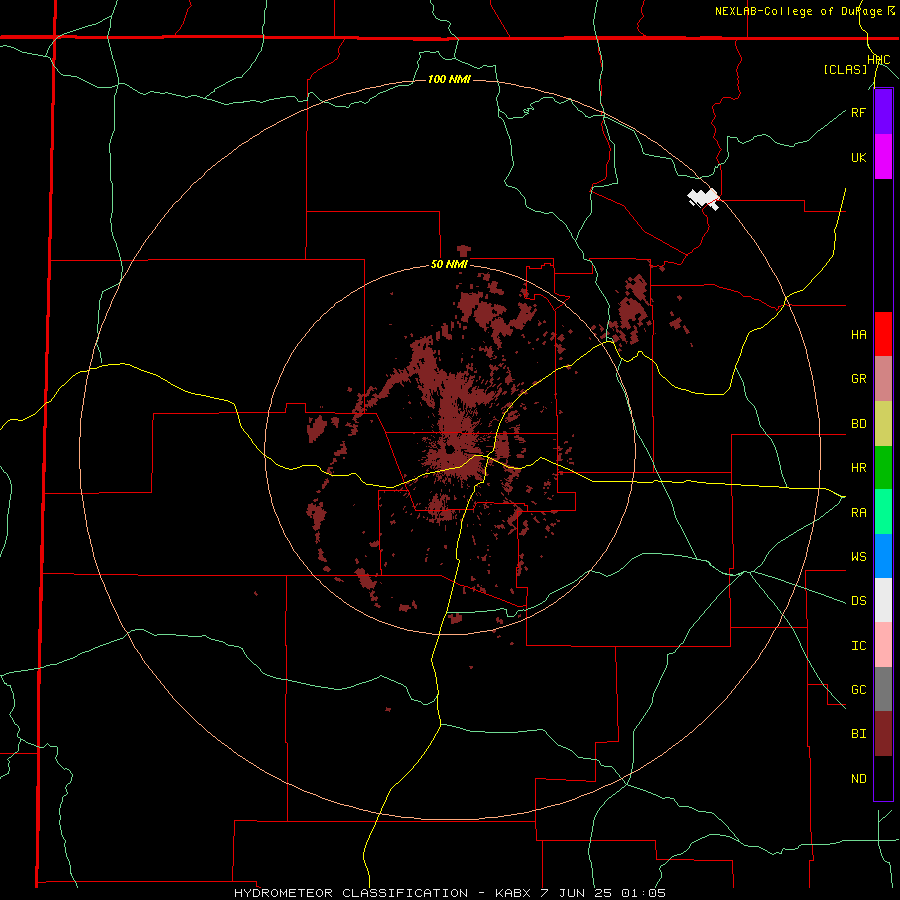The image size is (900, 900).
Task: Click the ND legend label
Action: point(859,778)
